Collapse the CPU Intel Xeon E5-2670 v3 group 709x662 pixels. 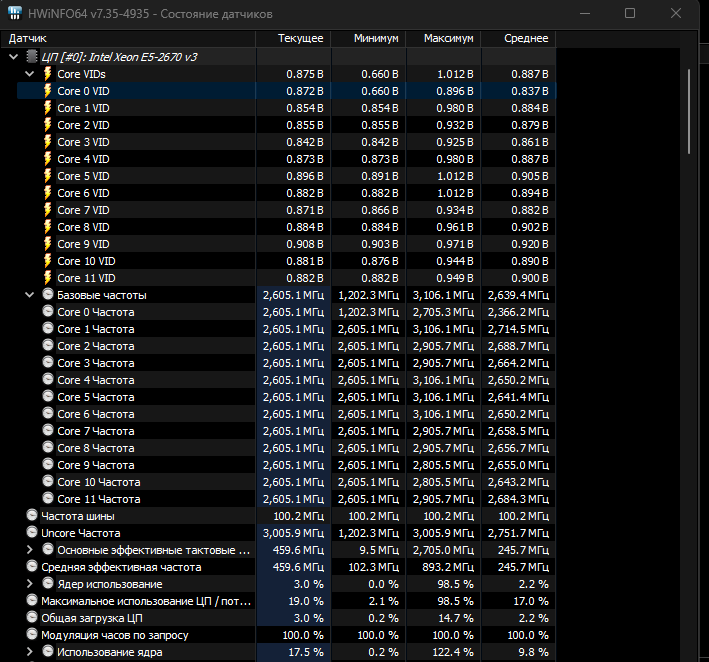pos(14,57)
